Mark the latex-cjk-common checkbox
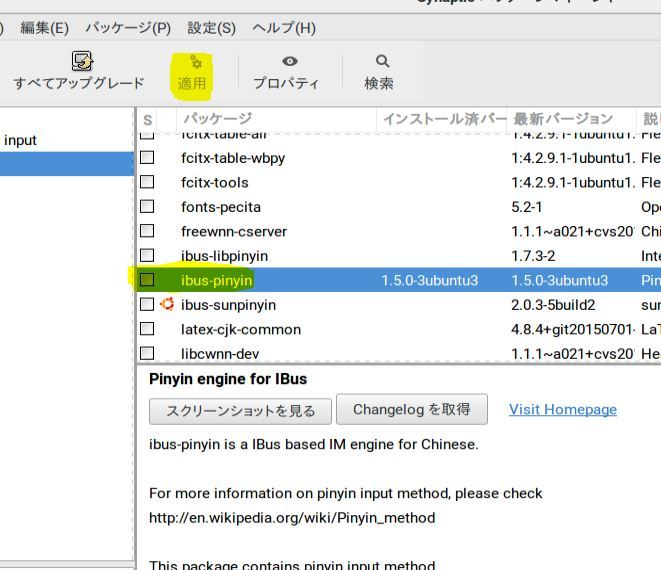This screenshot has width=661, height=570. click(147, 329)
